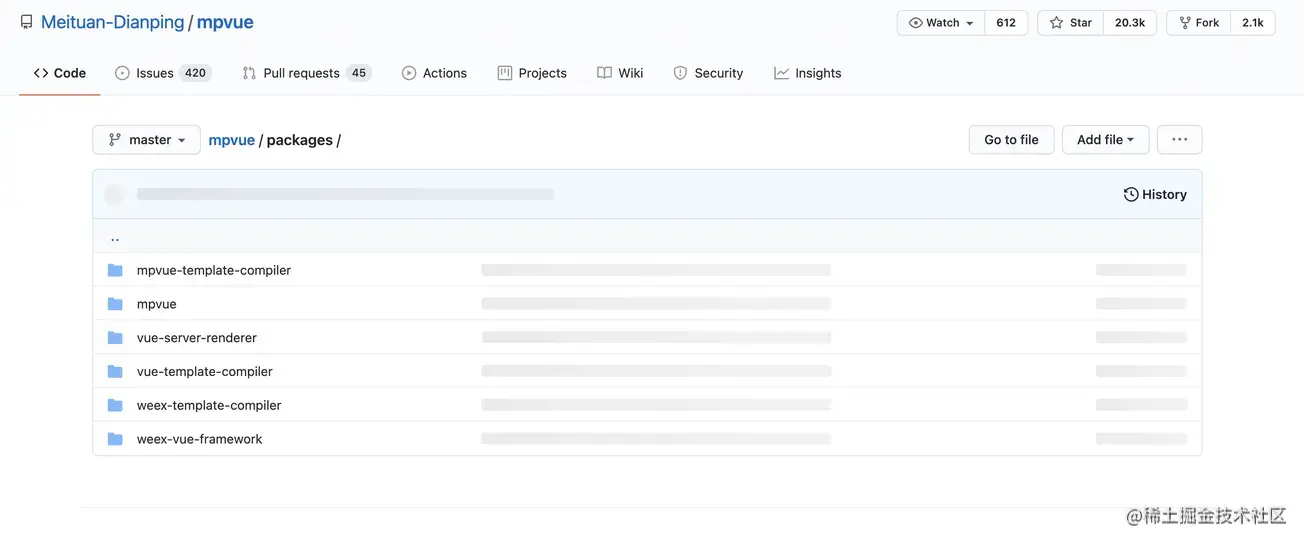Click the folder icon beside mpvue row
The image size is (1304, 543).
coord(115,304)
